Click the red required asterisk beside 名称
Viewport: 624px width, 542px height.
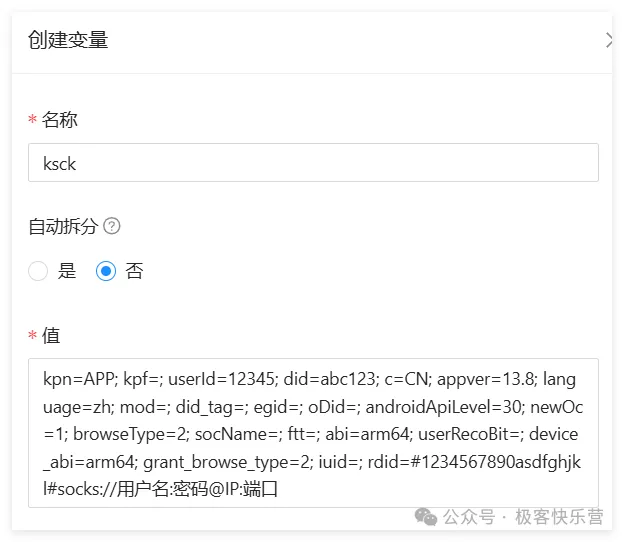32,119
